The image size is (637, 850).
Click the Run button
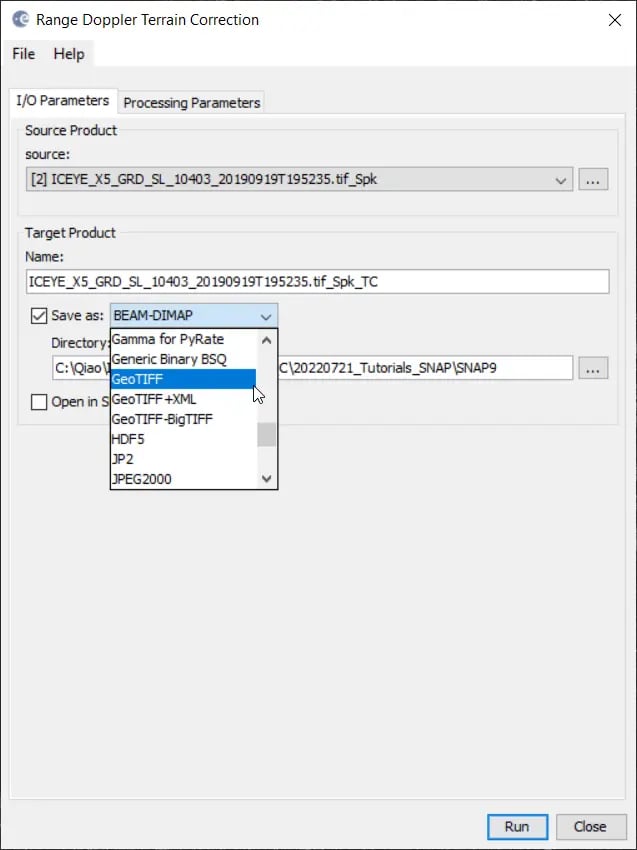tap(517, 827)
